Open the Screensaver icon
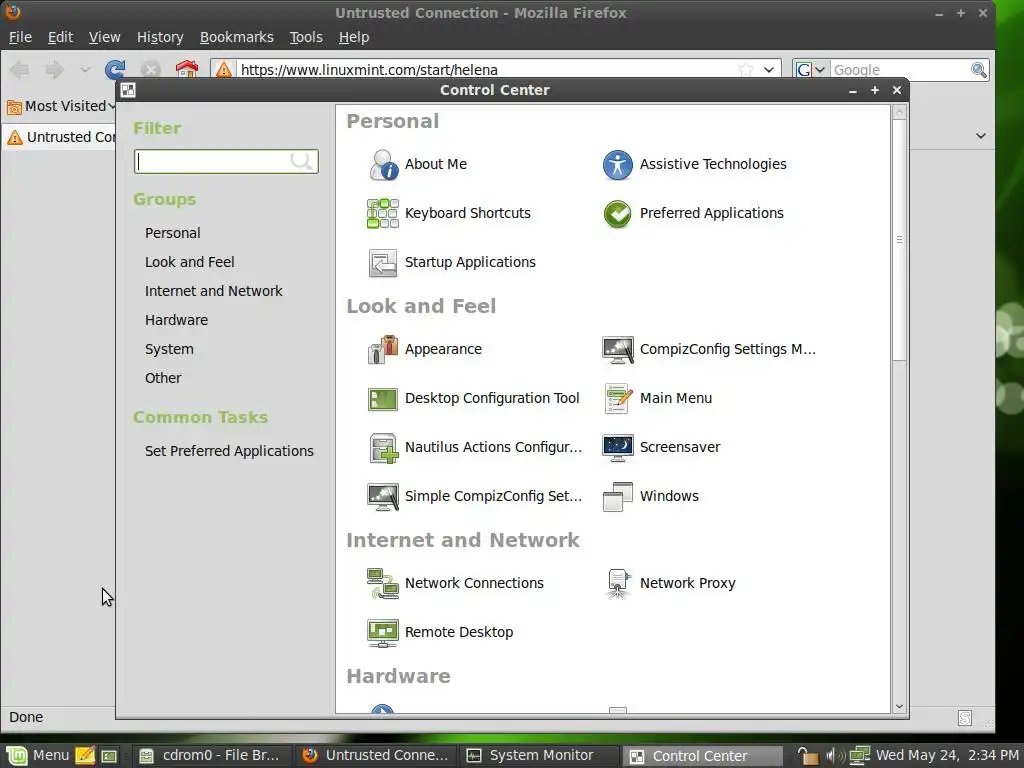The width and height of the screenshot is (1024, 768). tap(617, 447)
